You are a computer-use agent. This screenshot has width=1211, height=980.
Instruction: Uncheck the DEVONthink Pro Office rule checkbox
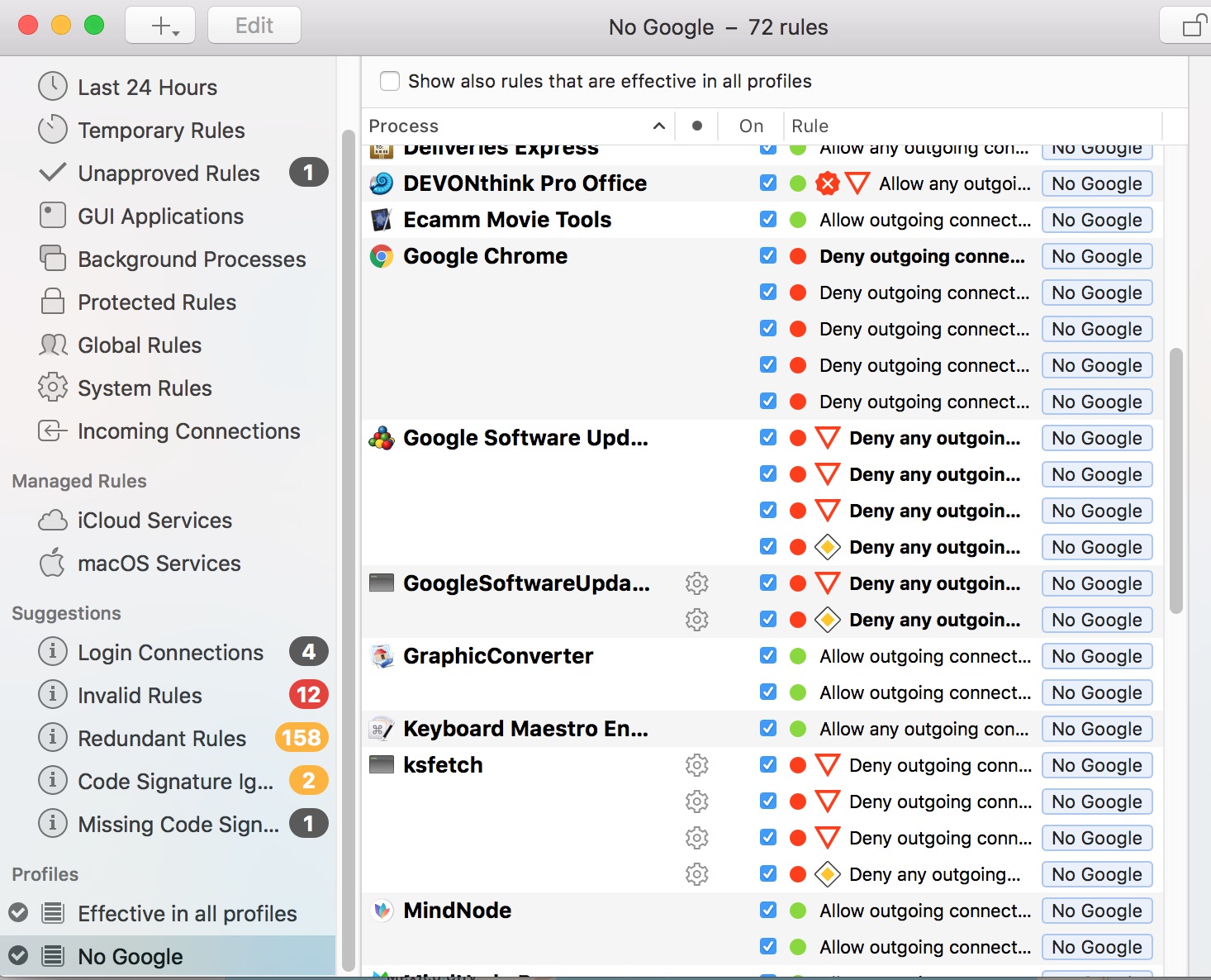click(x=768, y=183)
